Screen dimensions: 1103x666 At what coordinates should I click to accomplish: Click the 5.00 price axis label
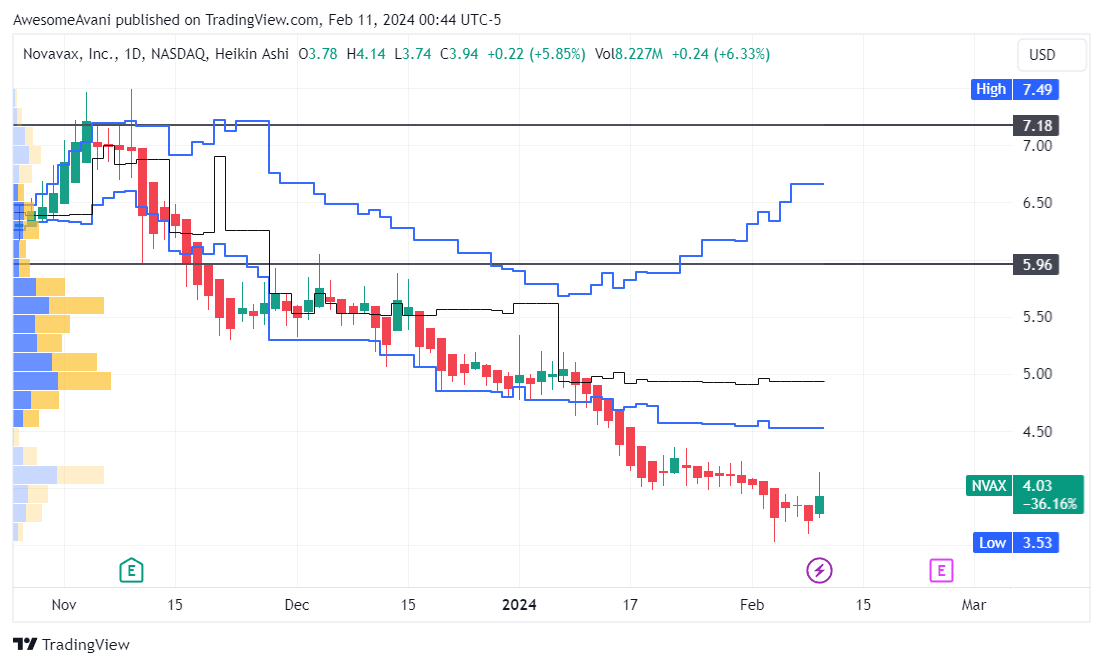(1038, 374)
